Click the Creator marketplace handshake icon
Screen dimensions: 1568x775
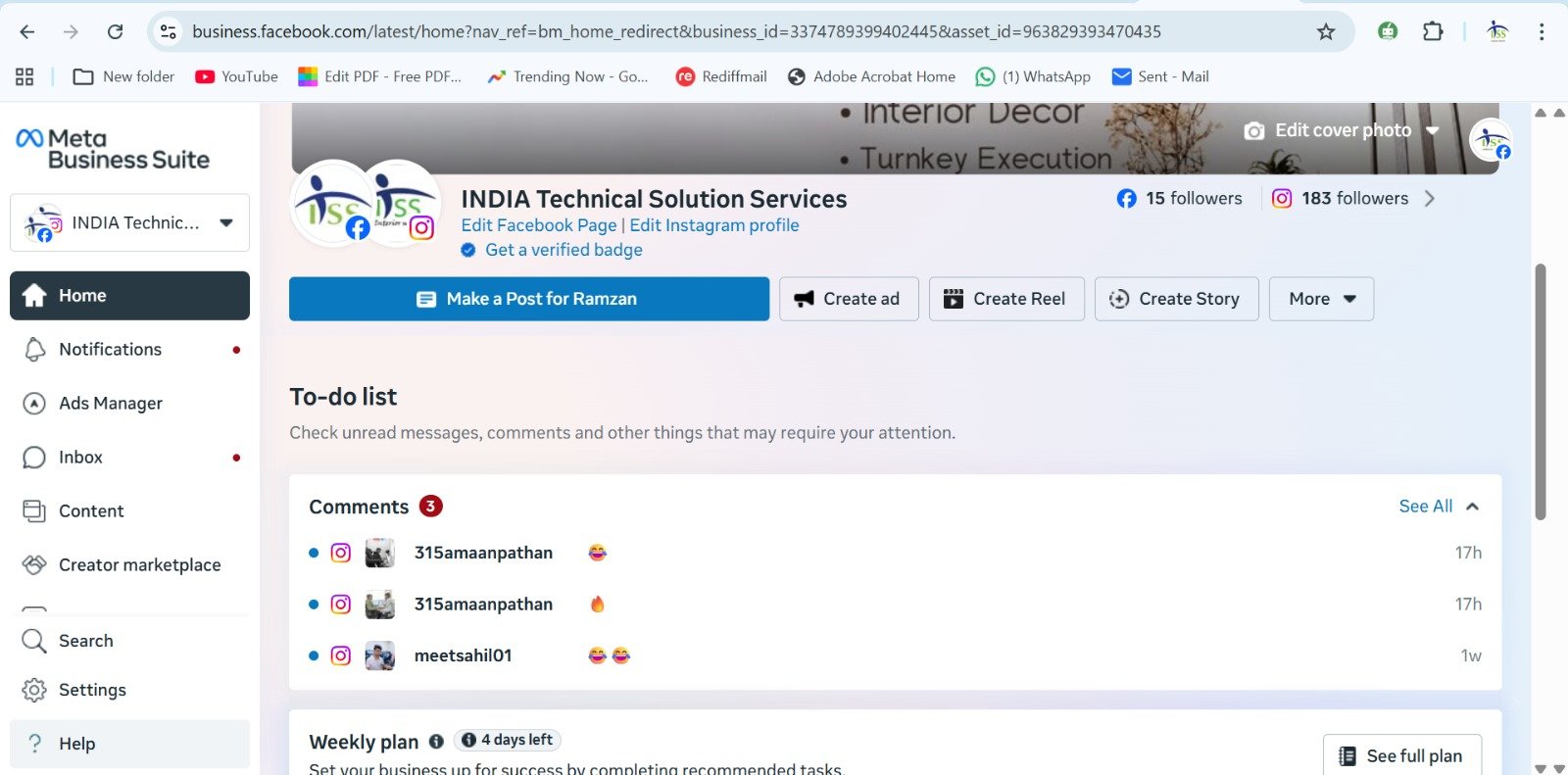[34, 565]
